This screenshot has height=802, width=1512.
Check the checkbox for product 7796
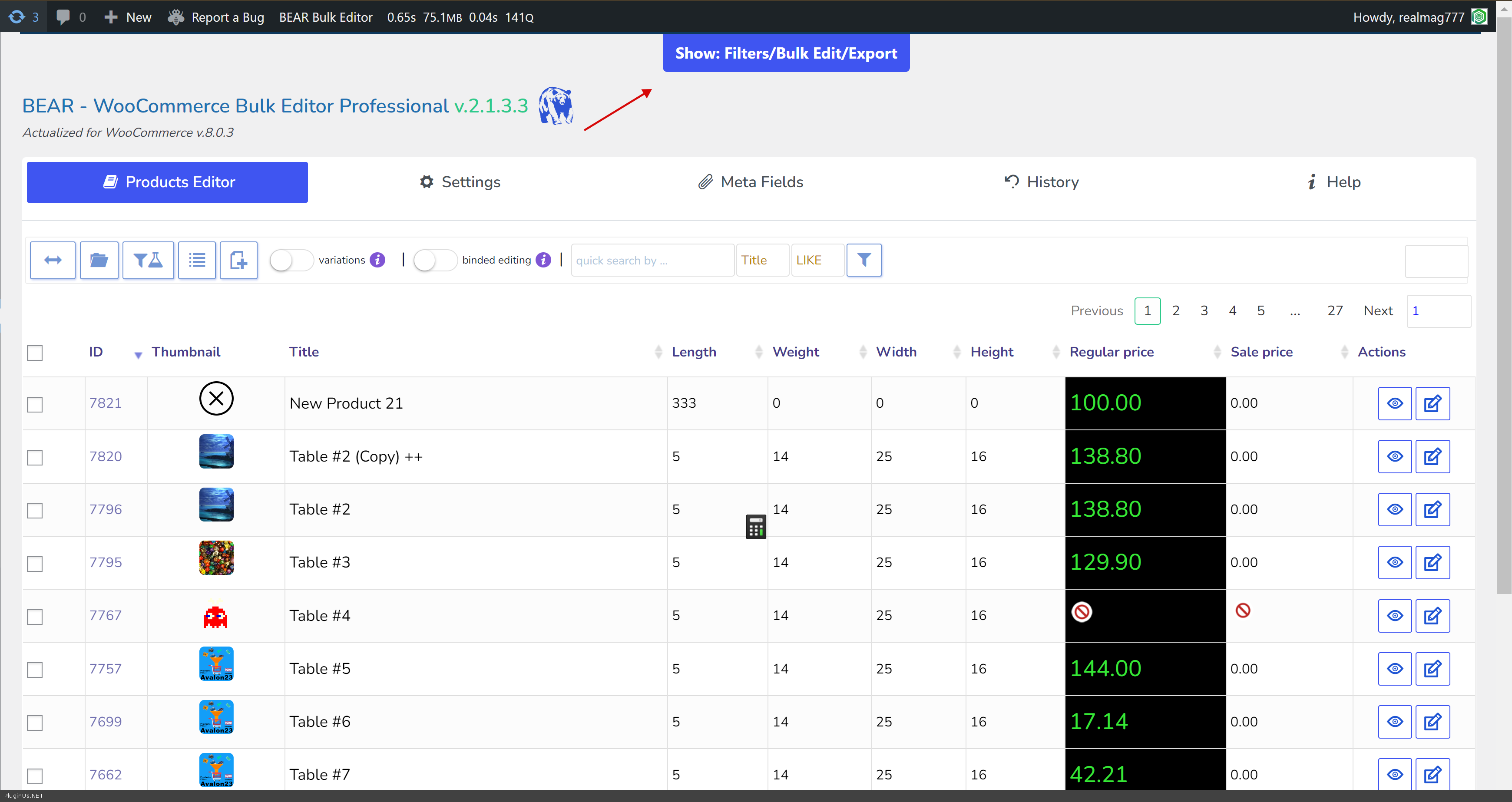coord(35,510)
